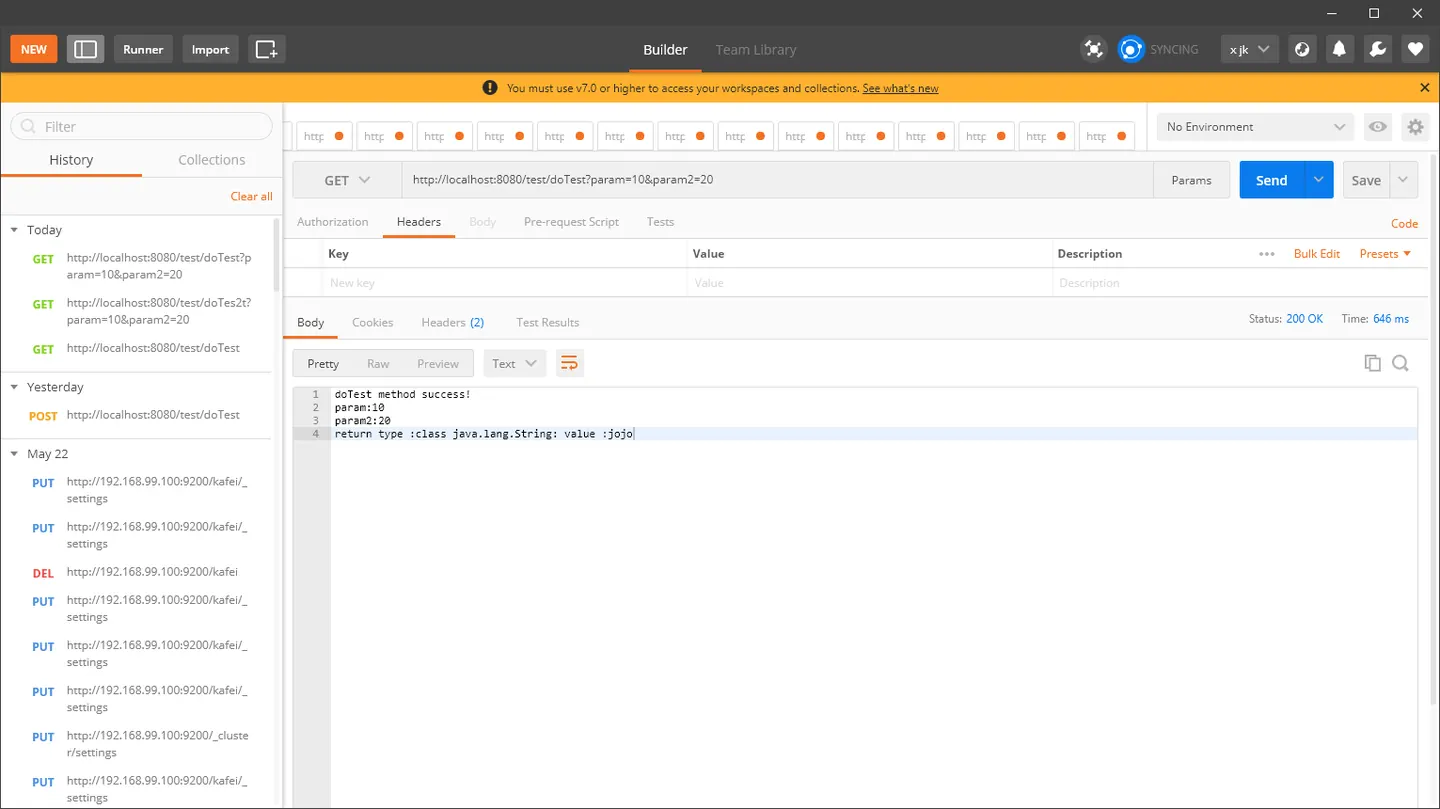Switch to the Collections tab
The image size is (1440, 809).
pos(211,160)
